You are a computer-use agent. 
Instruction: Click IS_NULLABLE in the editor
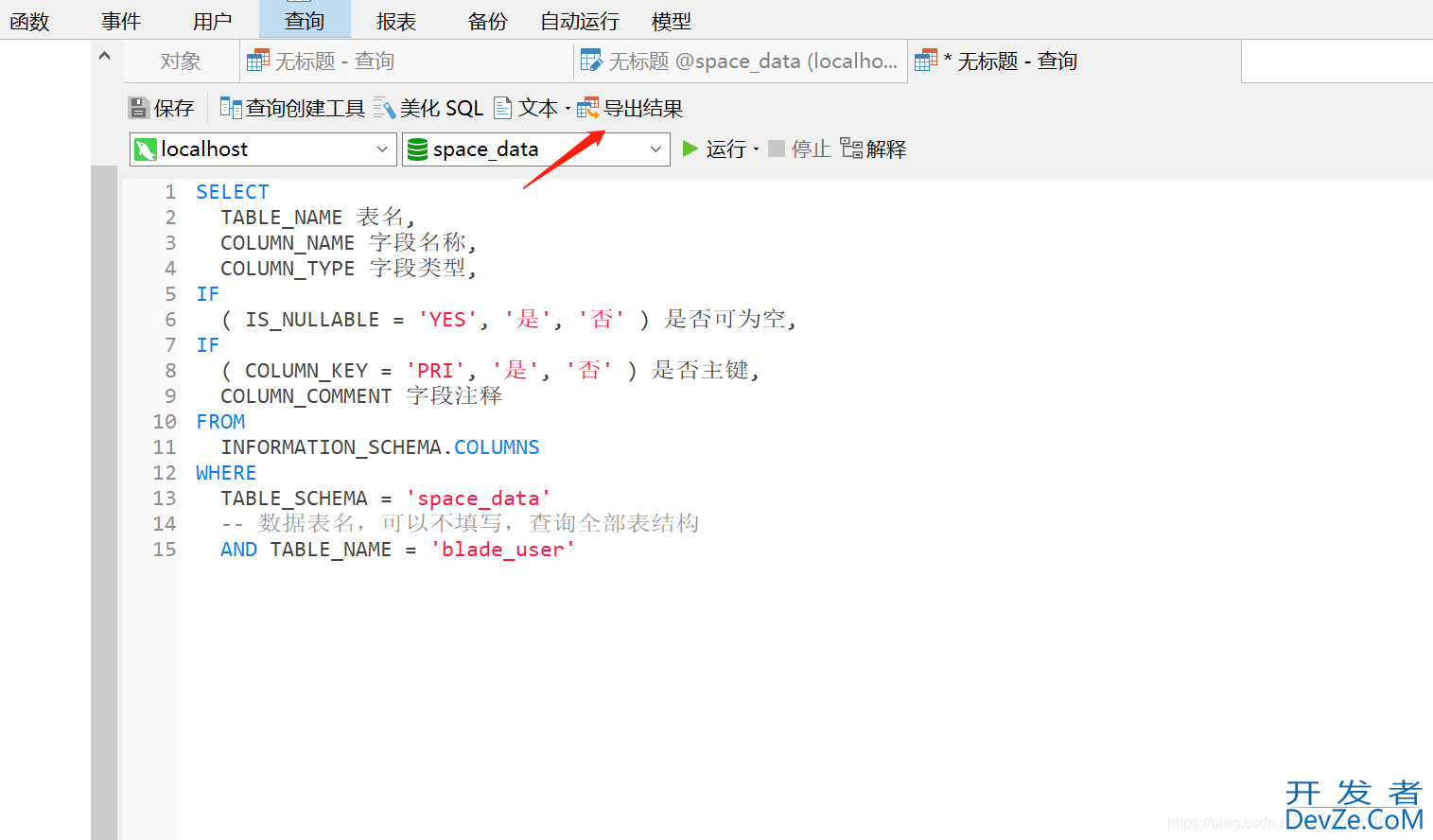[312, 319]
